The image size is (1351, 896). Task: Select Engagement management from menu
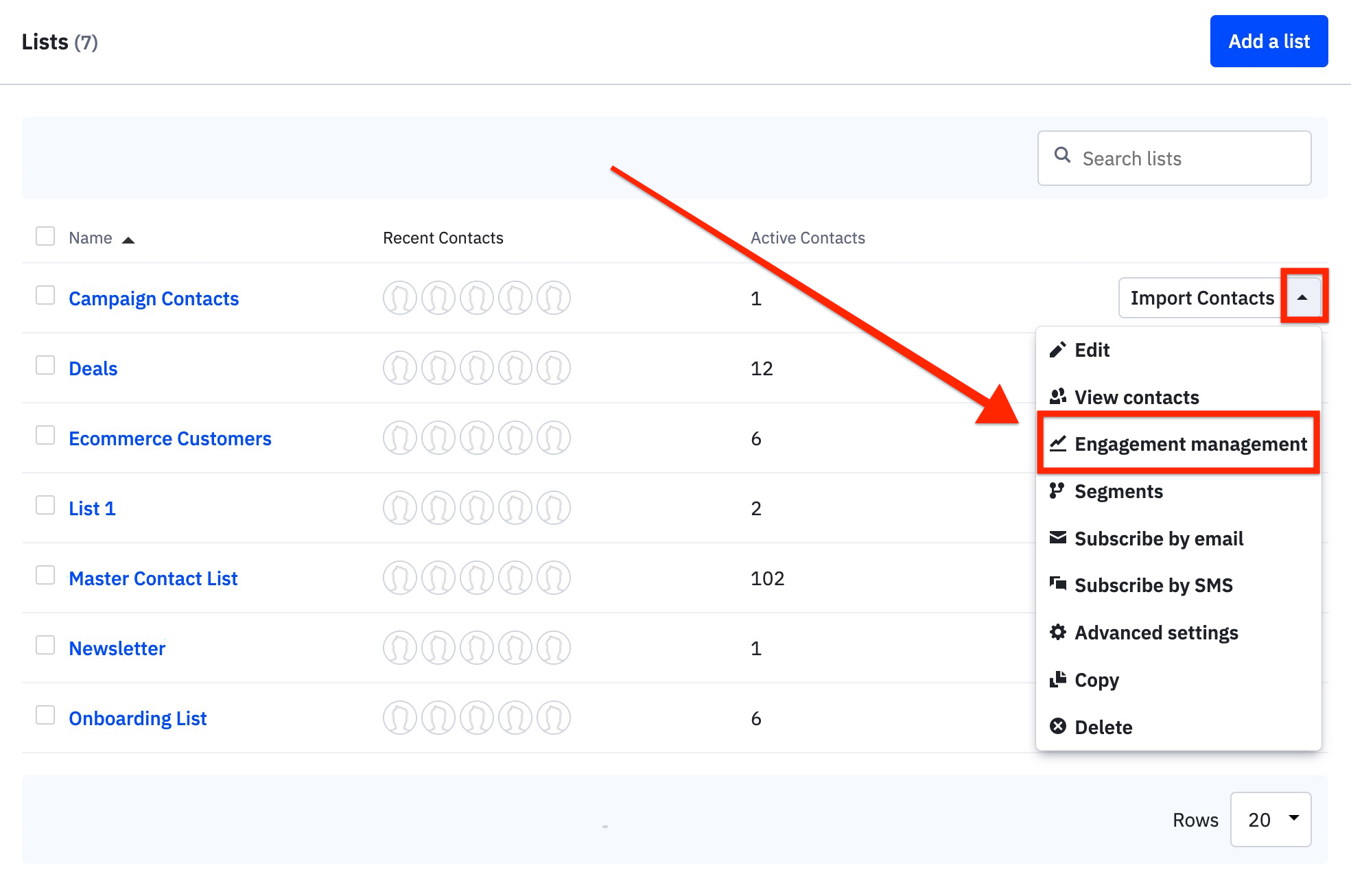click(1190, 444)
